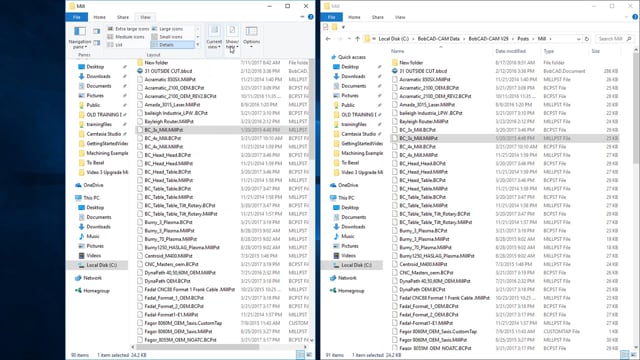Screen dimensions: 640x360
Task: Open Help icon in left window
Action: point(311,17)
